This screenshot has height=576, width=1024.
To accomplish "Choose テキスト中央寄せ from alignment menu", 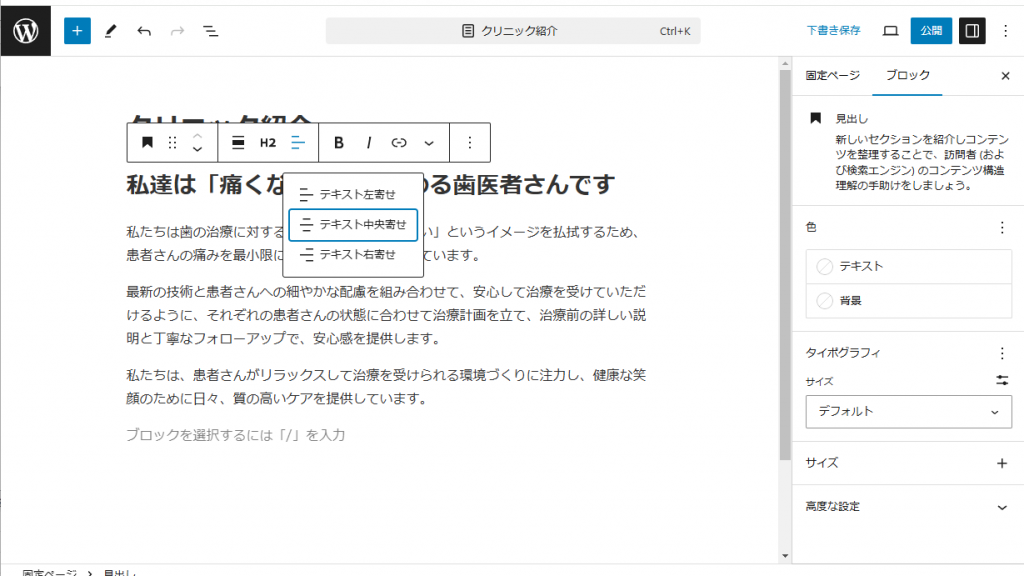I will pyautogui.click(x=353, y=225).
